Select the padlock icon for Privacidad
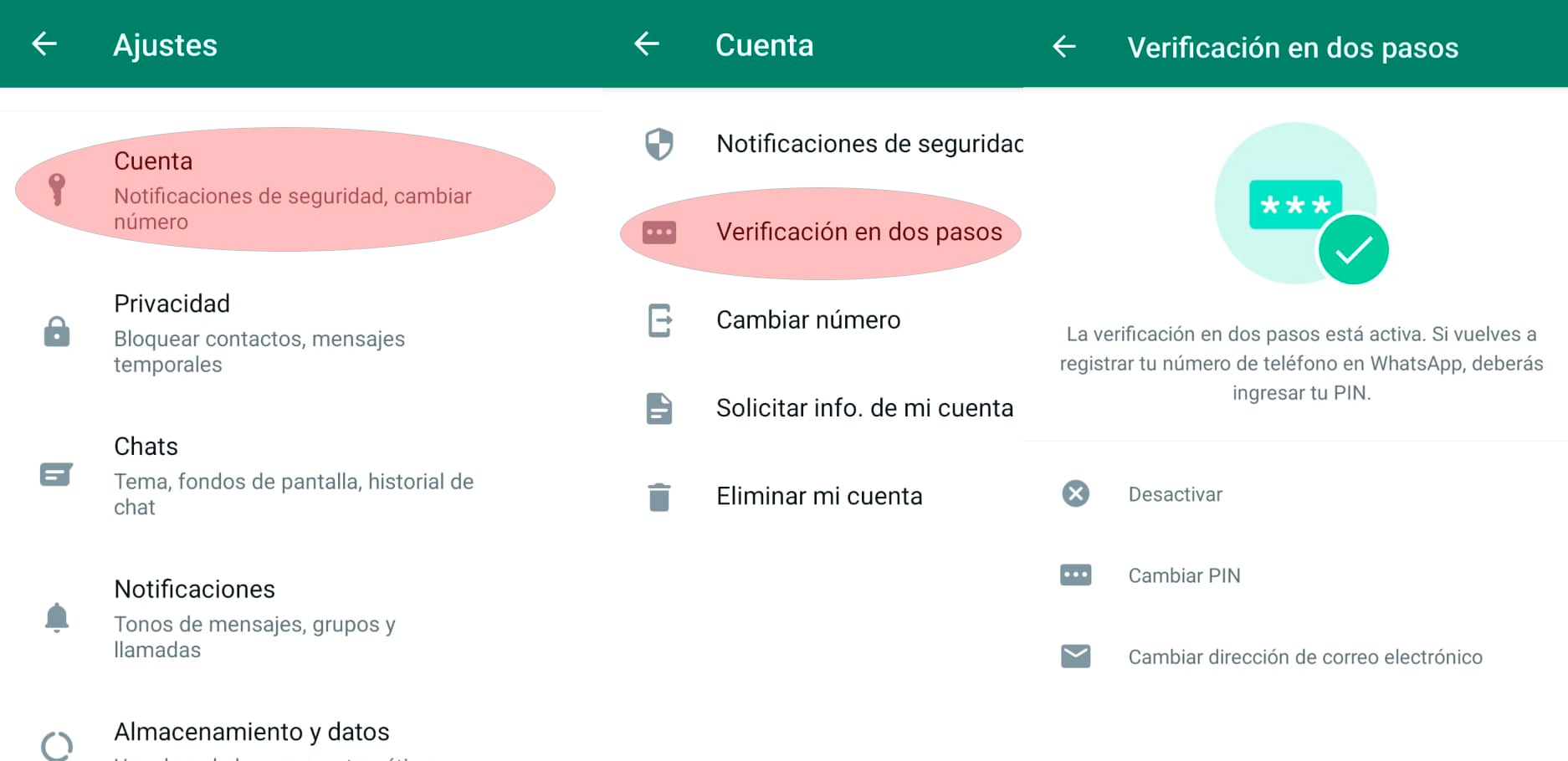Viewport: 1568px width, 761px height. point(55,332)
